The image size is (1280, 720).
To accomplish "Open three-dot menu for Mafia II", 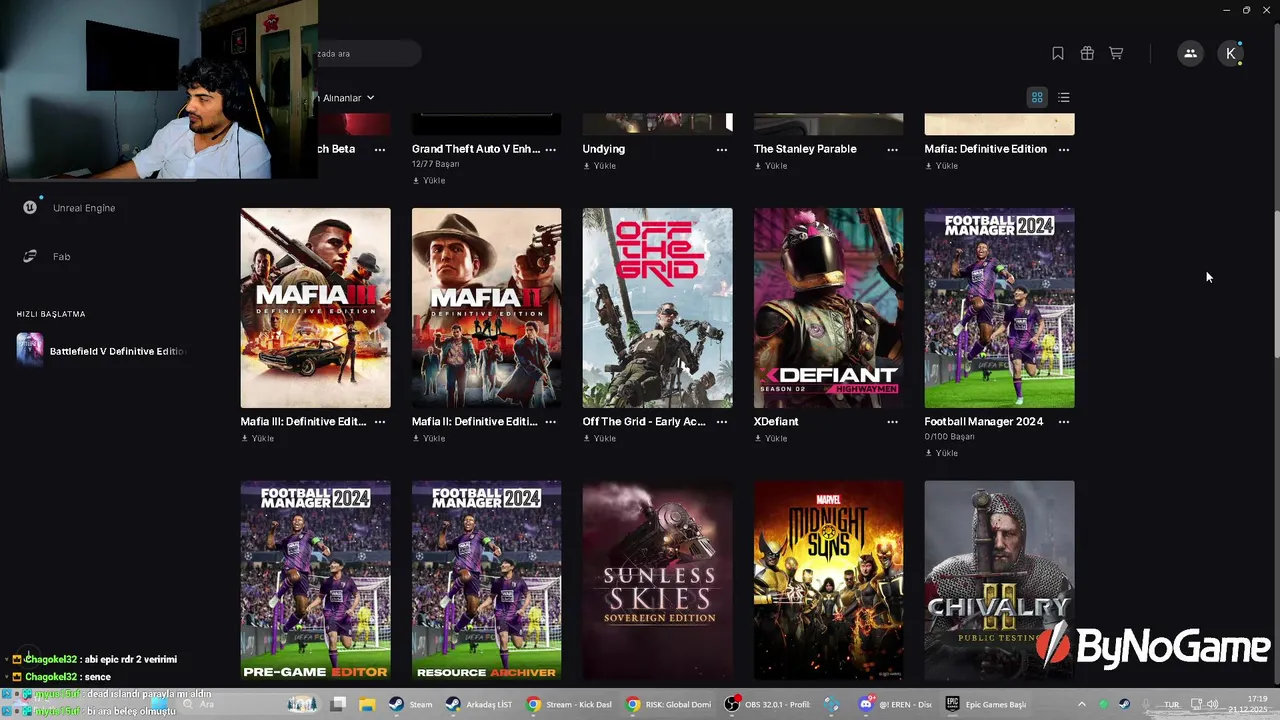I will [x=551, y=422].
